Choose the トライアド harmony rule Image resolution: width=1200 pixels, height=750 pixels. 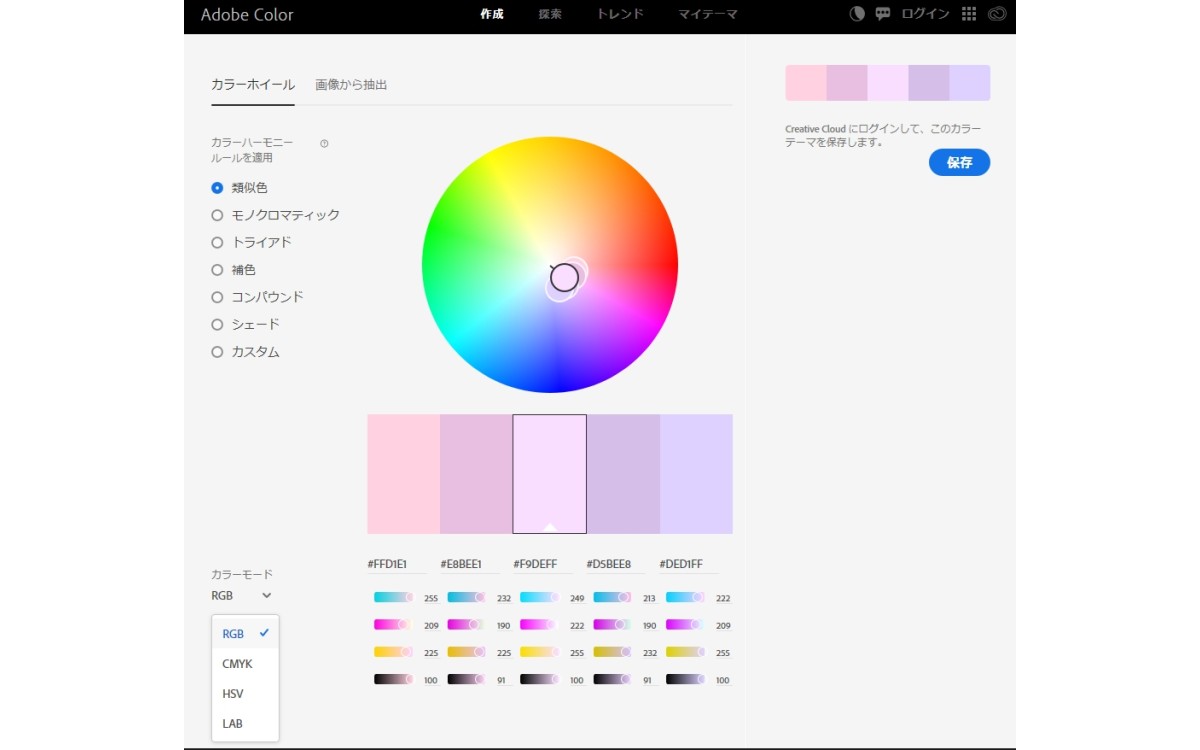tap(217, 242)
